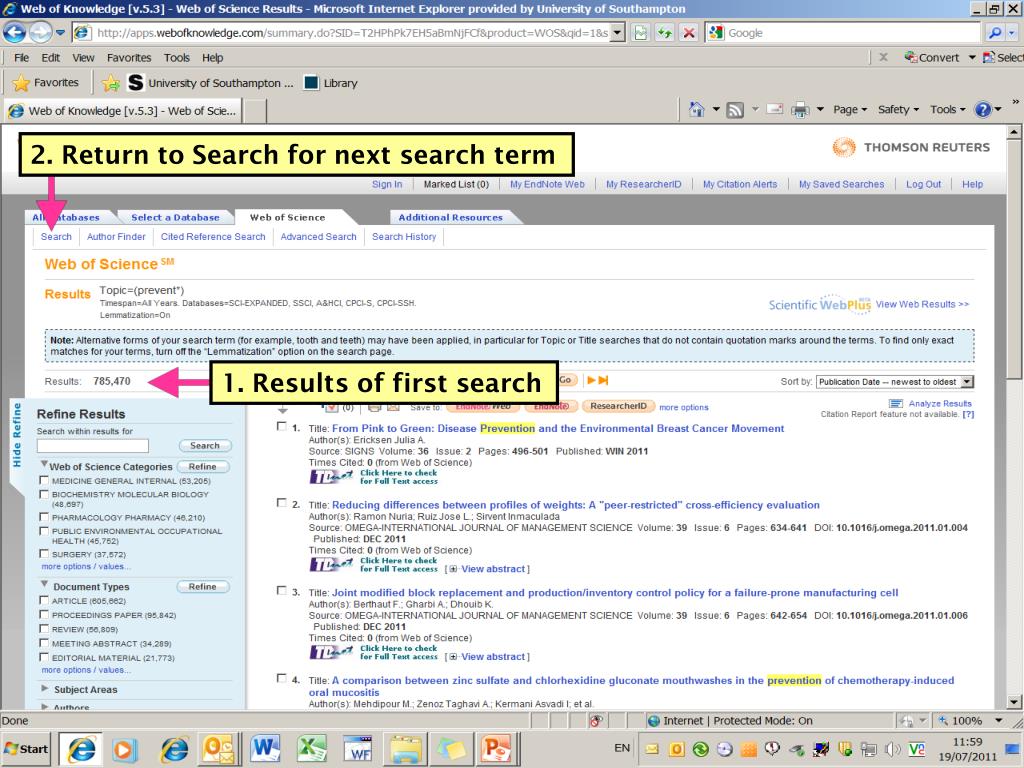Collapse the Web of Science Categories section

pos(44,464)
